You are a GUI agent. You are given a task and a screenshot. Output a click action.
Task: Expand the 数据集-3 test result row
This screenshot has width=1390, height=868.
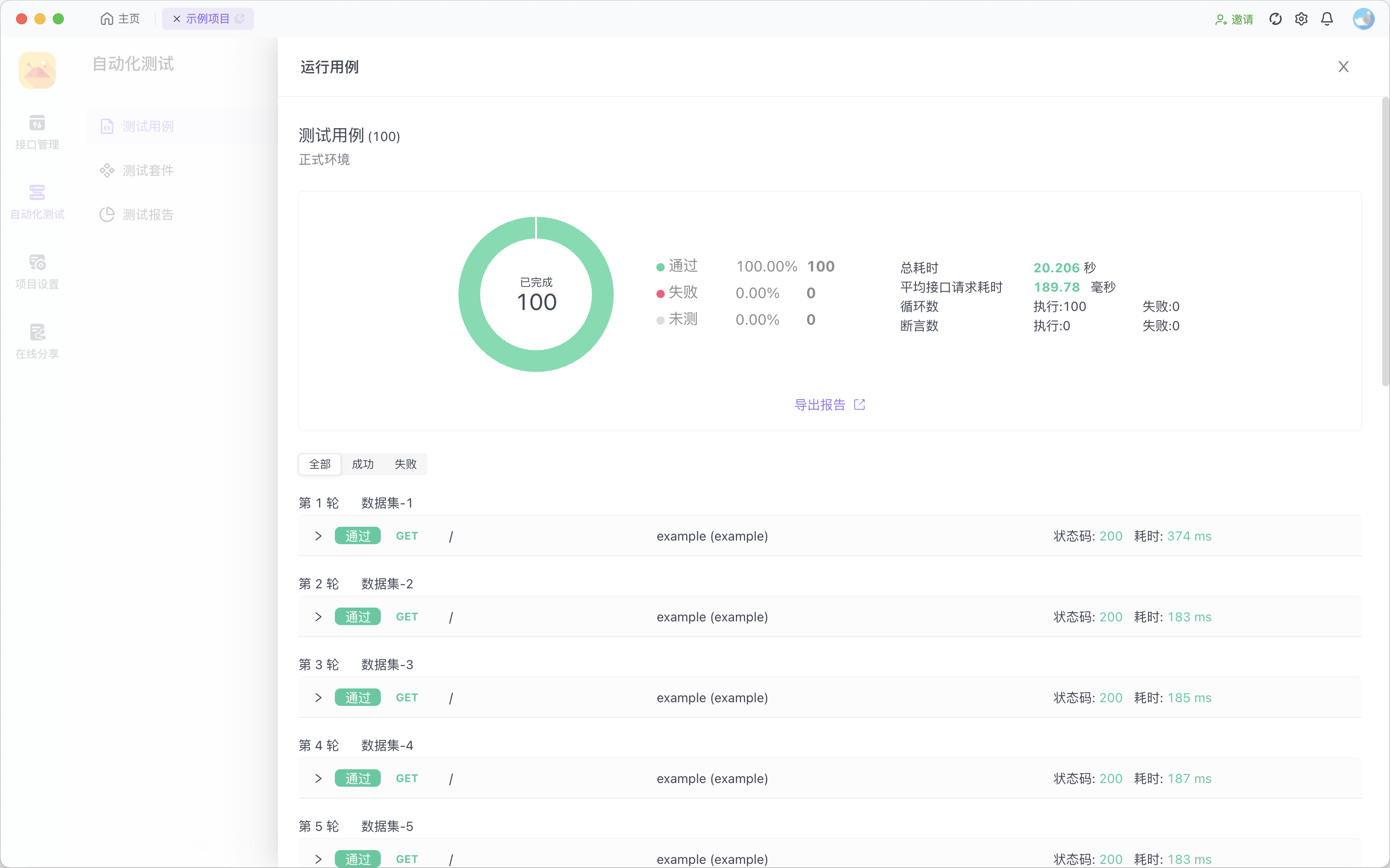point(319,698)
